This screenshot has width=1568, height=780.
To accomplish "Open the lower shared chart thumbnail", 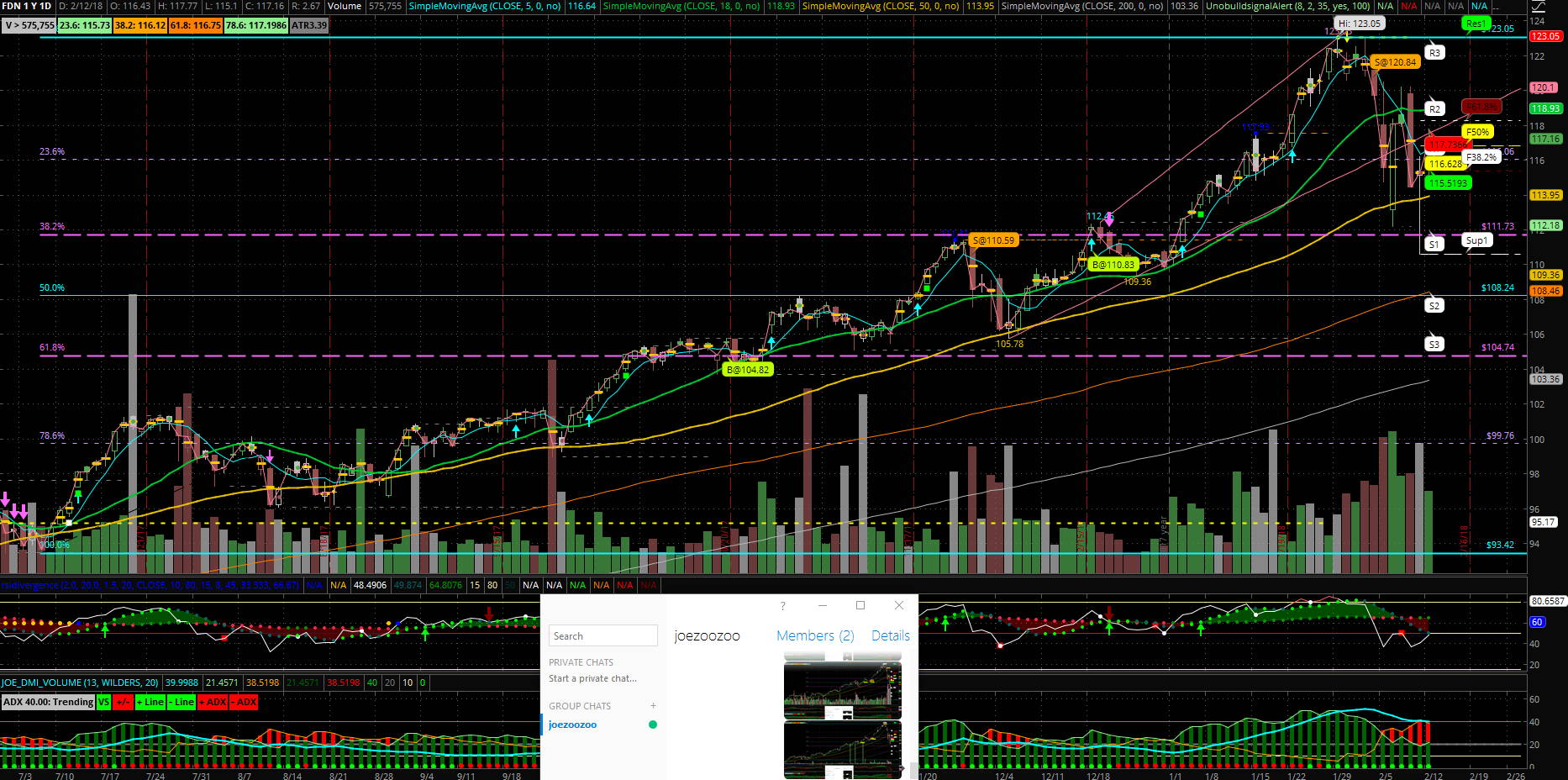I will coord(843,750).
